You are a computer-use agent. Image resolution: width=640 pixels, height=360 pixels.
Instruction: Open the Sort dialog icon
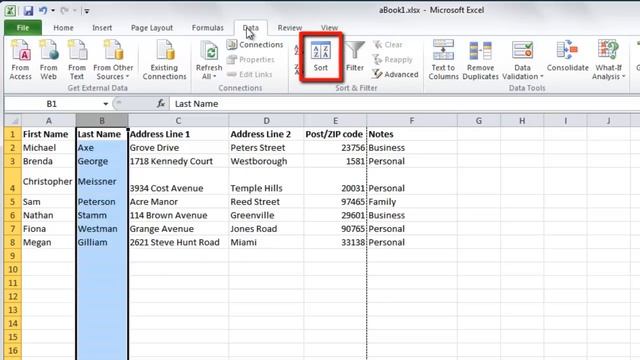coord(321,57)
